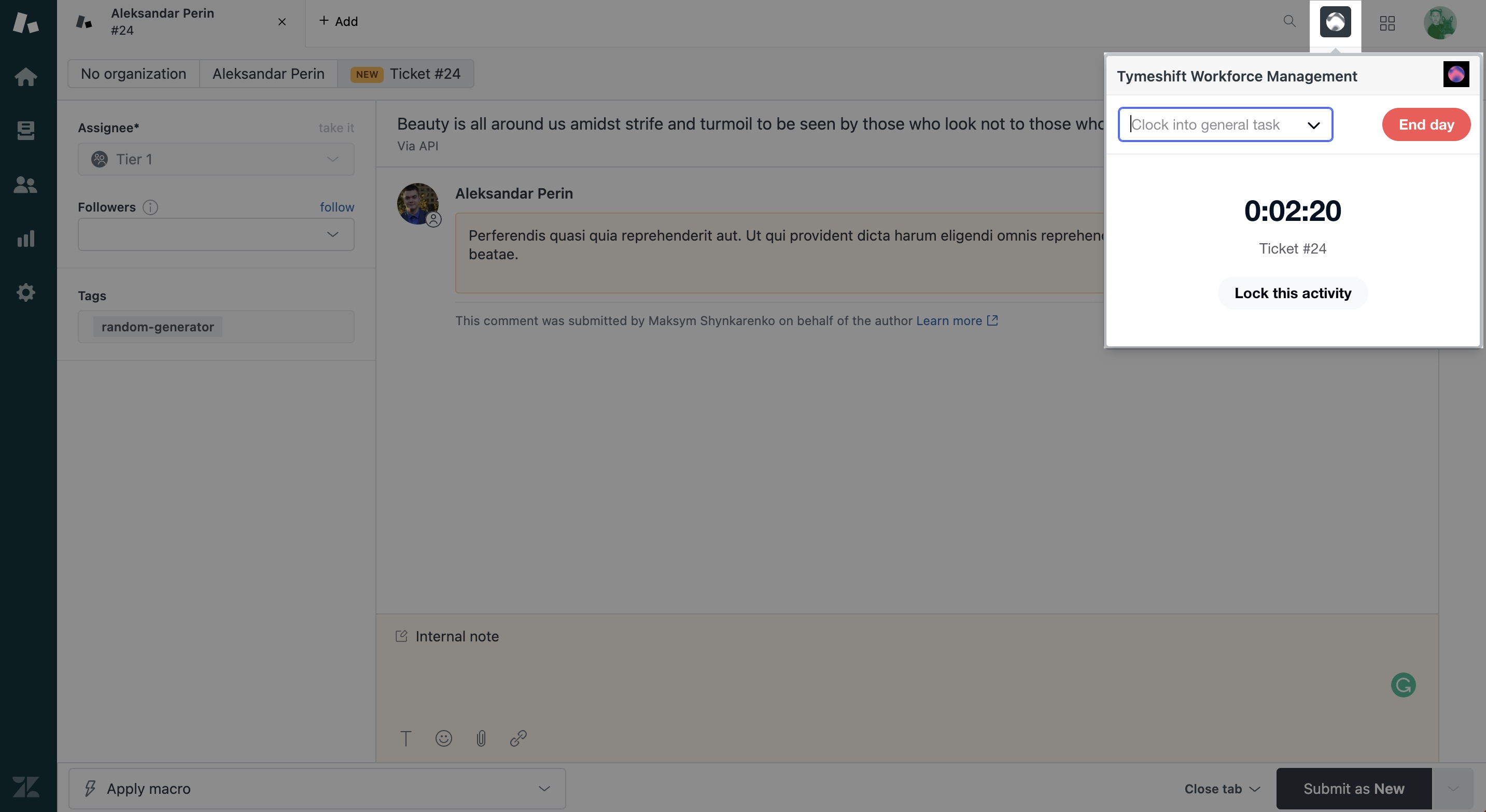This screenshot has width=1486, height=812.
Task: Open the Admin gear icon
Action: (25, 292)
